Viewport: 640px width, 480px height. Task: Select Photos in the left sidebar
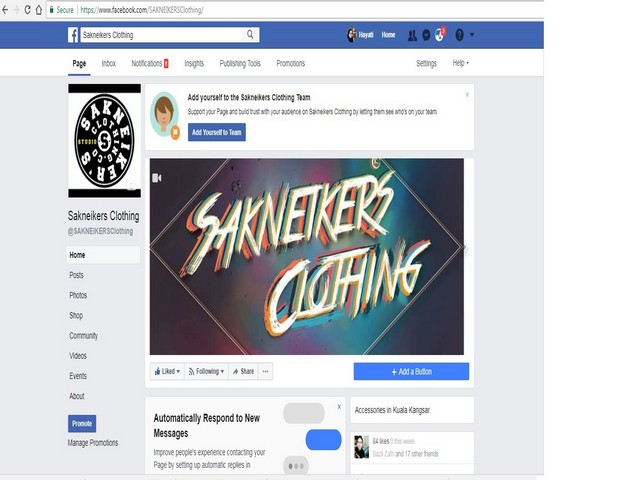point(78,295)
